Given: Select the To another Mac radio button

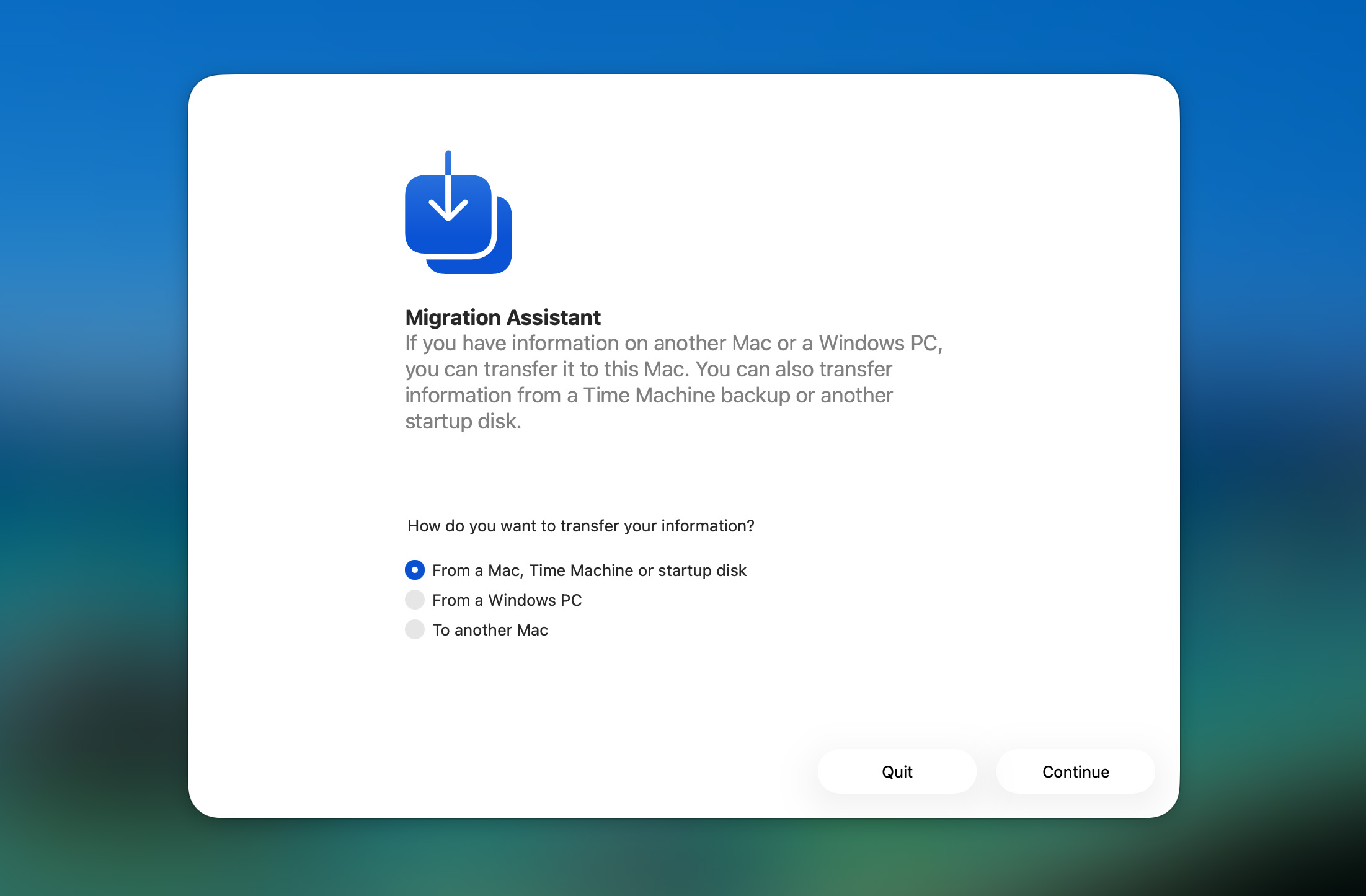Looking at the screenshot, I should (415, 629).
